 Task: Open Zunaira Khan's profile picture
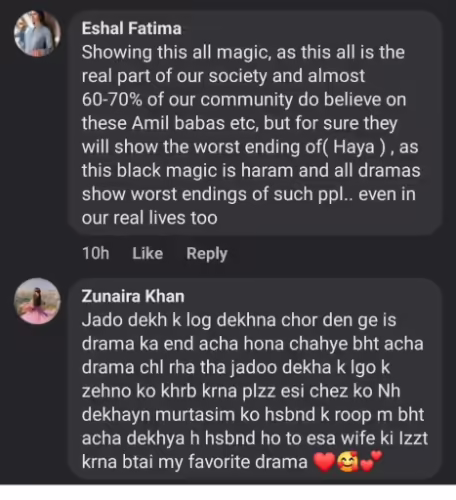click(37, 301)
